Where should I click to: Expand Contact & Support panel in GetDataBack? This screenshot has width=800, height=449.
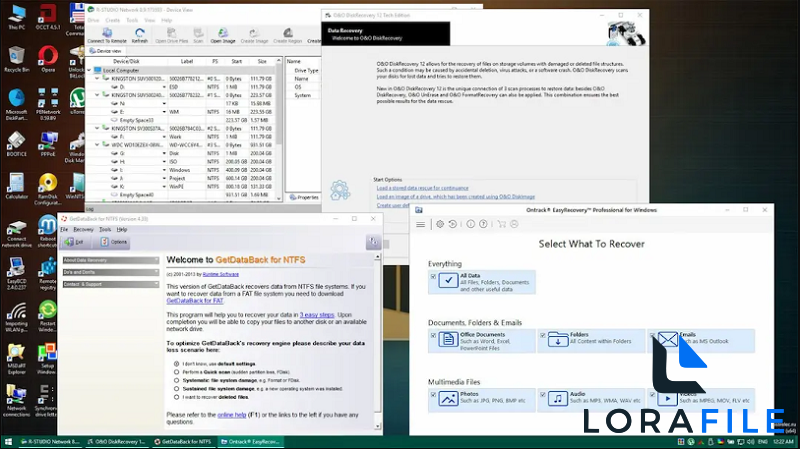coord(111,284)
